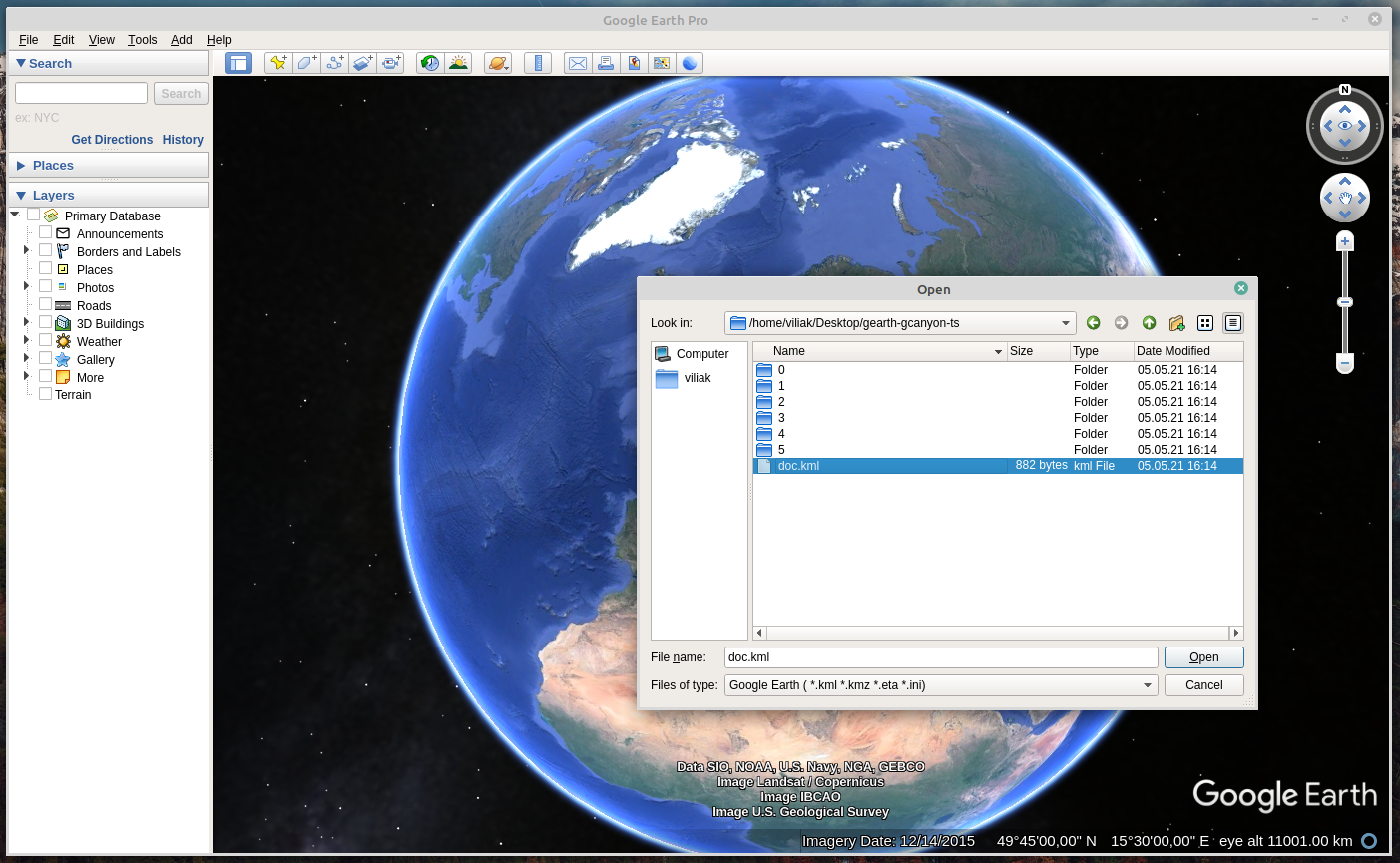This screenshot has width=1400, height=863.
Task: Open the Tools menu
Action: (x=142, y=40)
